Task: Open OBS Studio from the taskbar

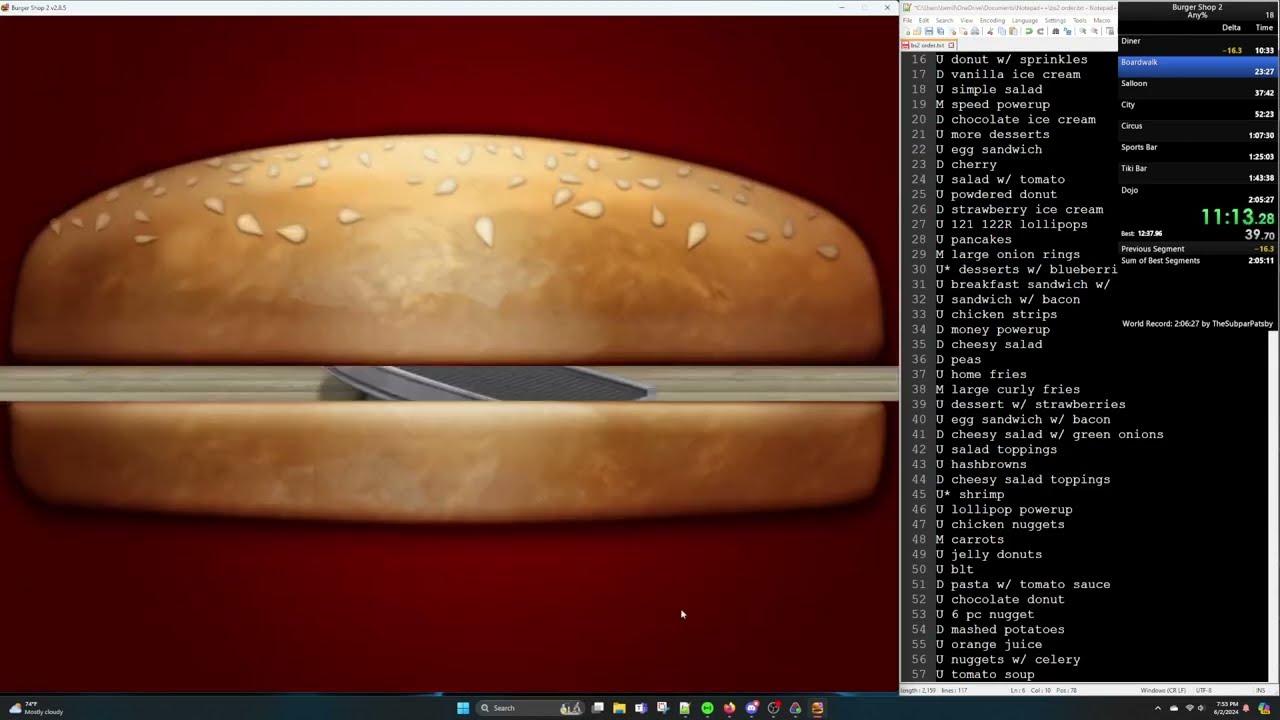Action: 773,708
